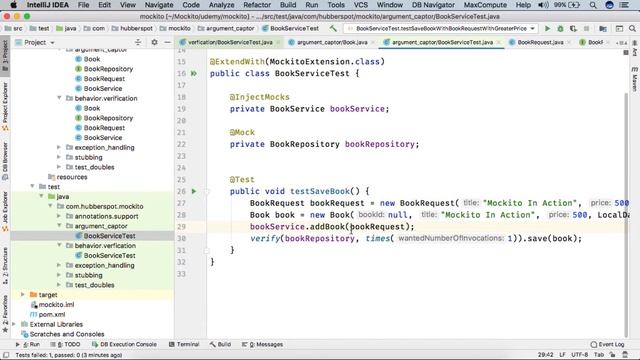This screenshot has height=360, width=640.
Task: Select pom.xml in project tree
Action: click(x=51, y=314)
